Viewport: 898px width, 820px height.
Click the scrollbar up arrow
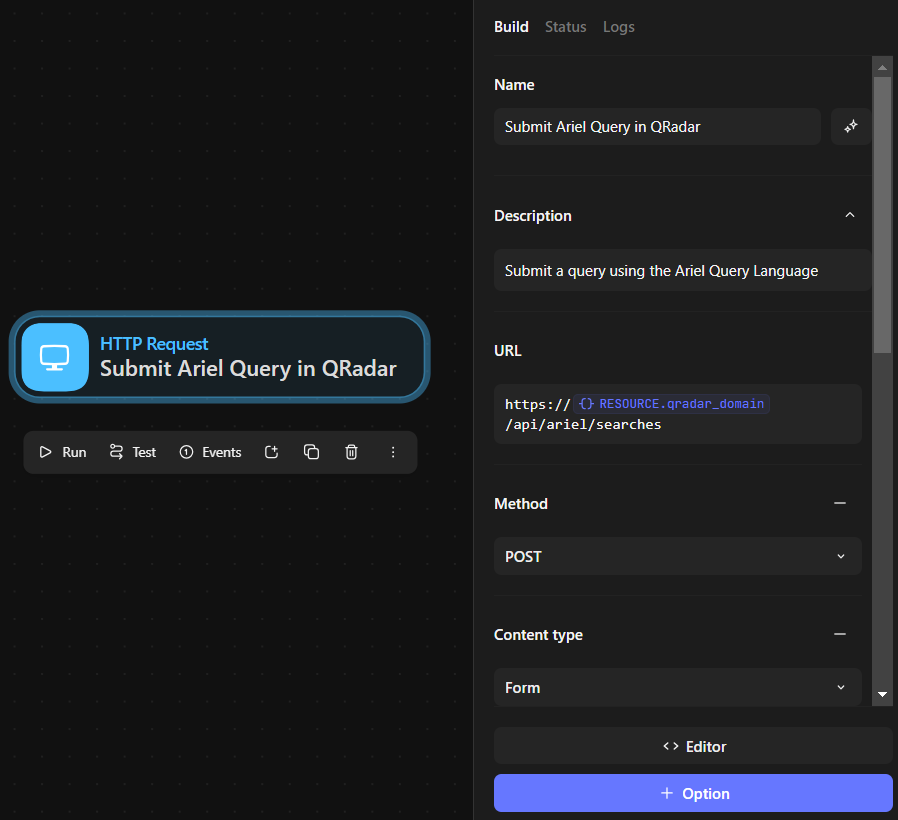coord(883,67)
